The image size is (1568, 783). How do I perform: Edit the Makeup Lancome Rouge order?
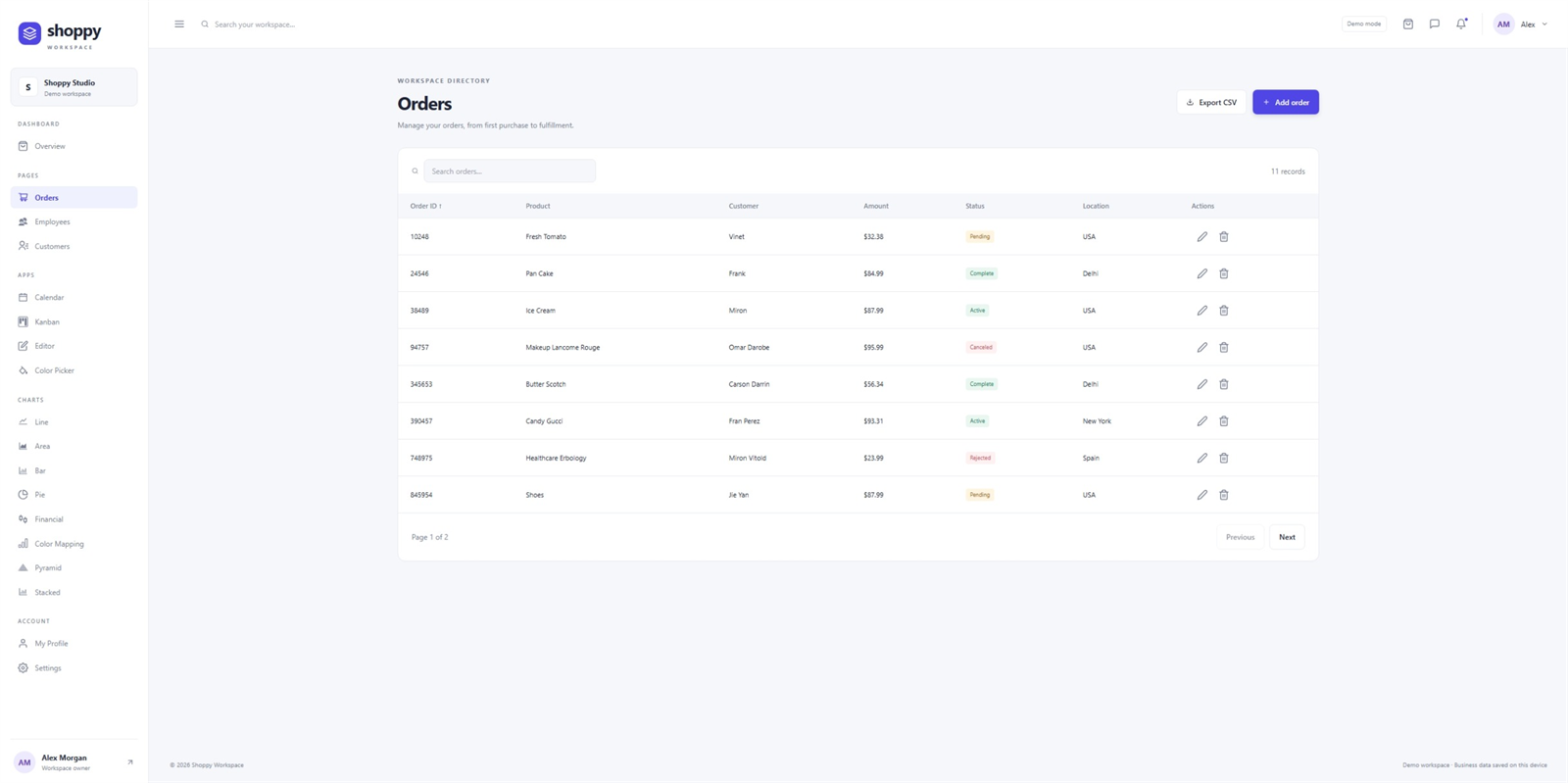coord(1202,347)
